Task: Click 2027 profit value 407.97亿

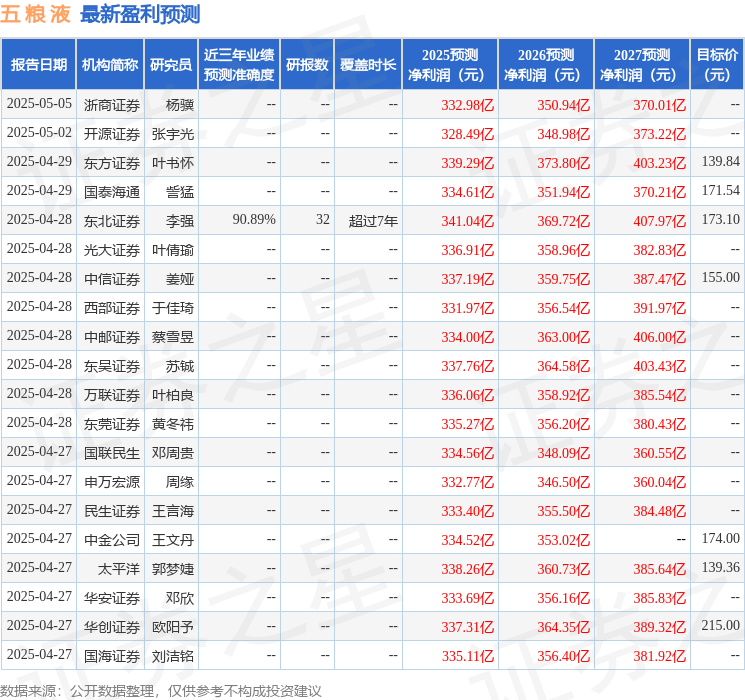Action: click(659, 221)
